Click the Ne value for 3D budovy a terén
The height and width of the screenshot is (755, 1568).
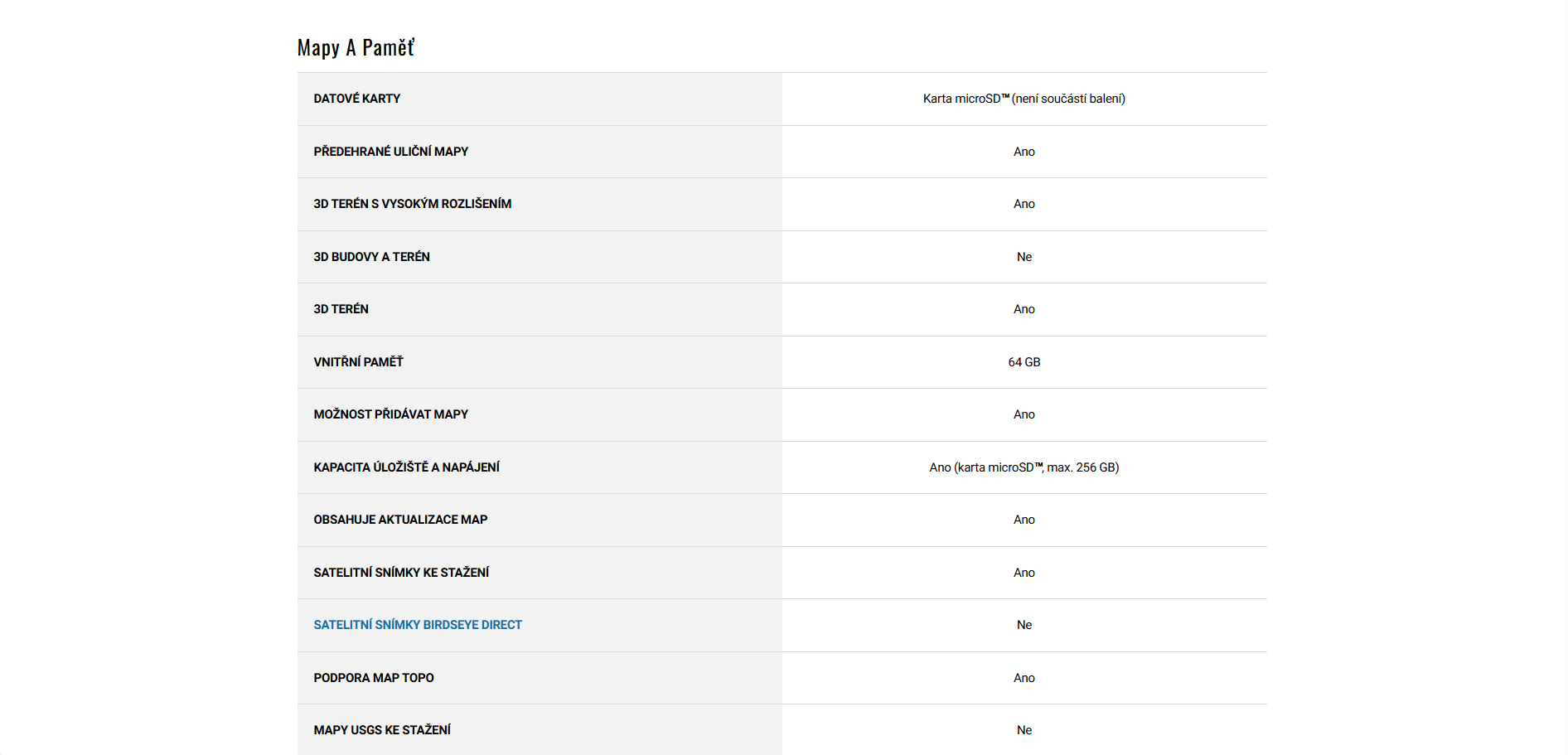tap(1024, 257)
